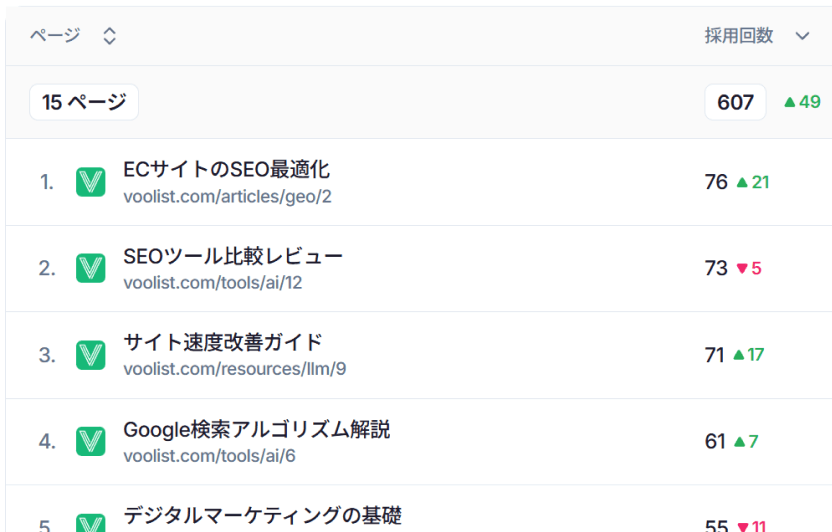Click the 607 total count badge
Viewport: 832px width, 532px height.
point(735,102)
